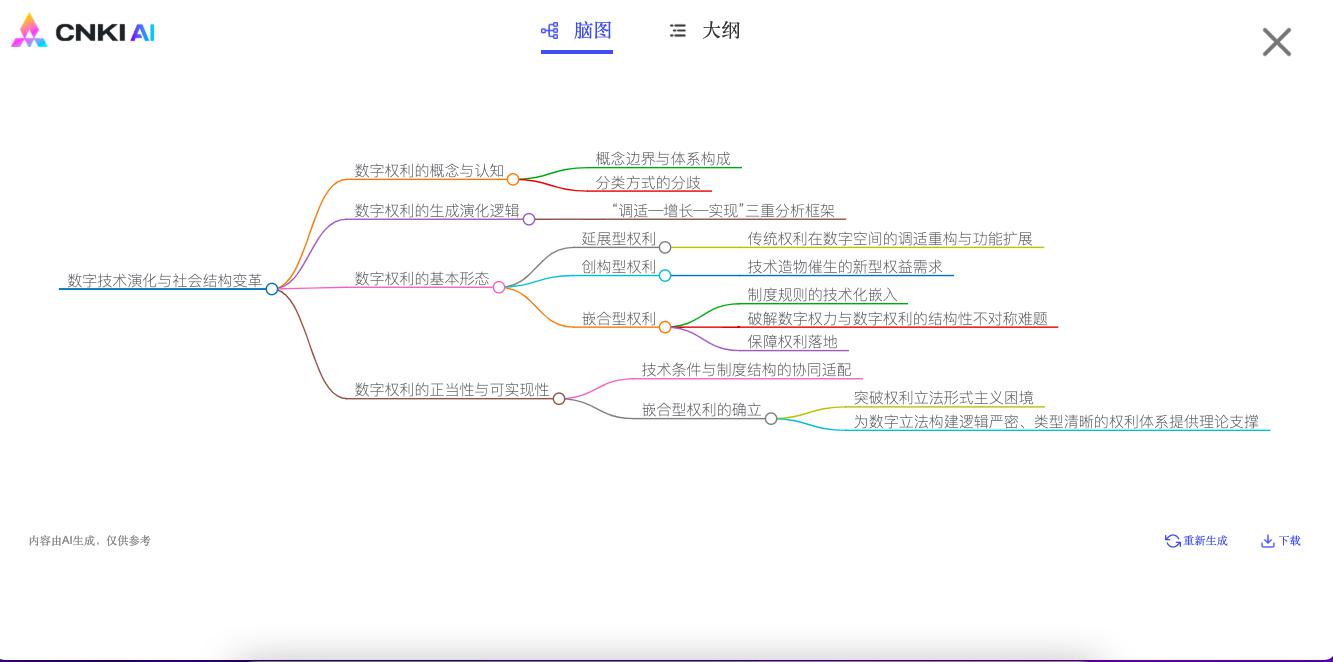This screenshot has height=662, width=1333.
Task: Select the 突破权利立法形式主义困境 node
Action: (943, 397)
